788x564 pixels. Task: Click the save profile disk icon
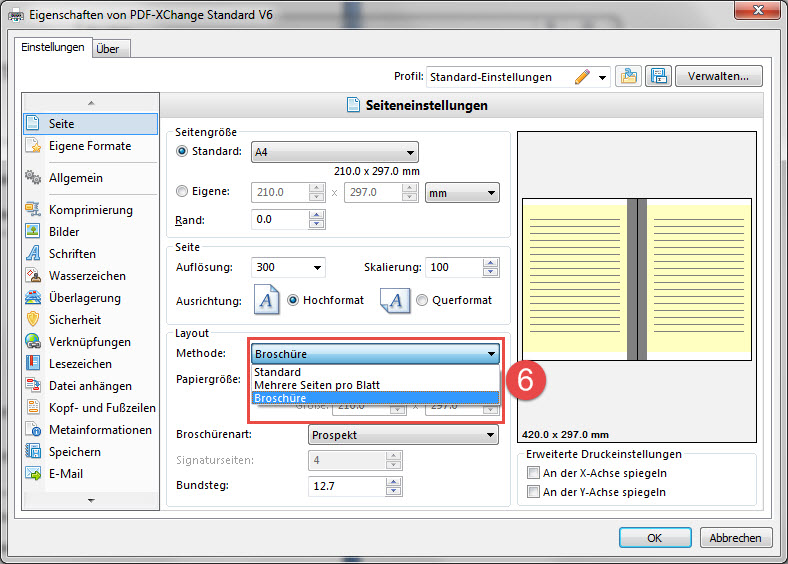click(658, 76)
